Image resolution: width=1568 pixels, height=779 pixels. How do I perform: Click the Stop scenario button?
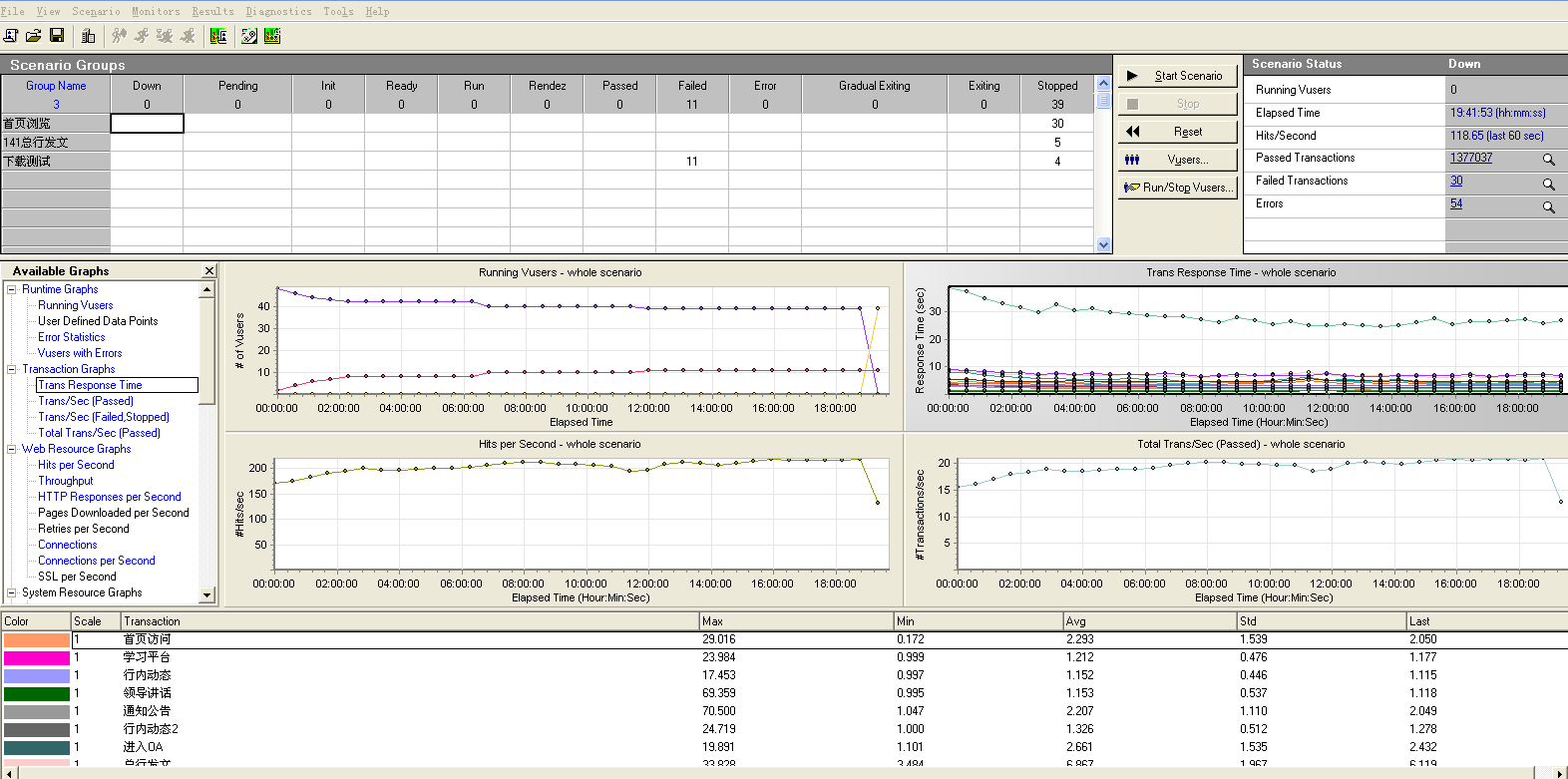pos(1177,104)
